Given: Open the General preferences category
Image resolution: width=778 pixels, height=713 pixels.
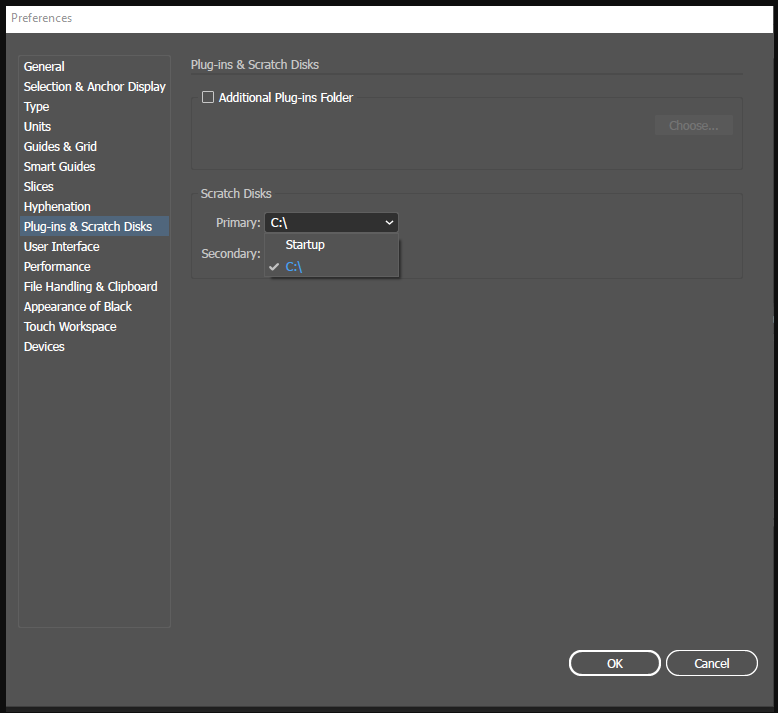Looking at the screenshot, I should (x=94, y=66).
